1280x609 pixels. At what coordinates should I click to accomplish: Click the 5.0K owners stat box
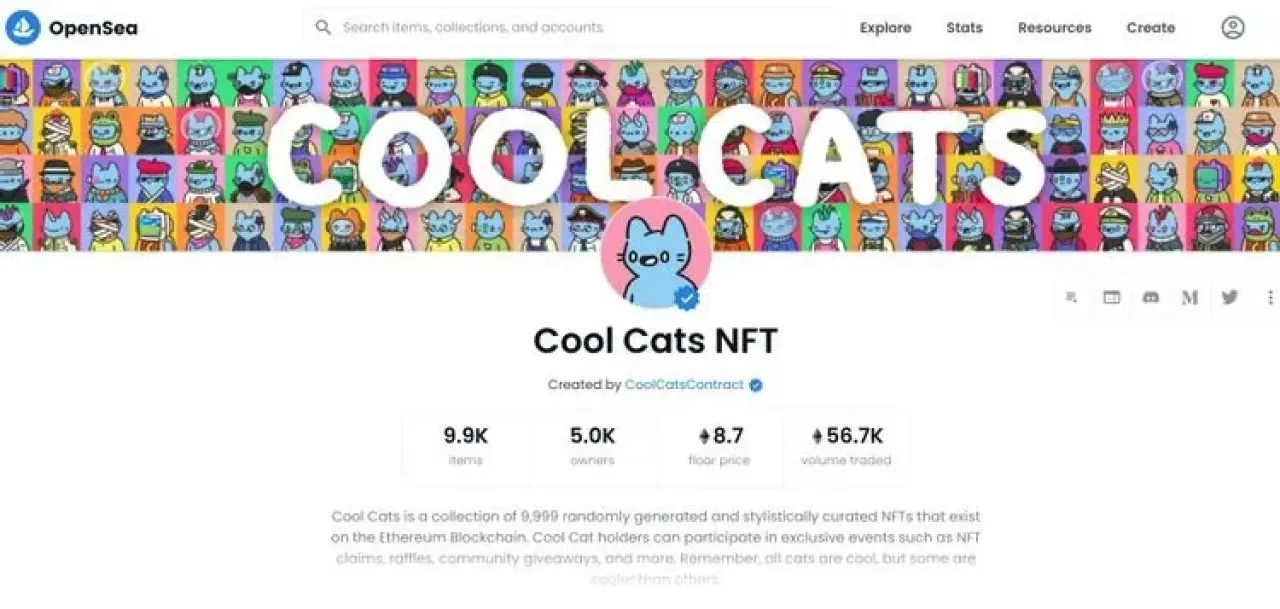593,447
